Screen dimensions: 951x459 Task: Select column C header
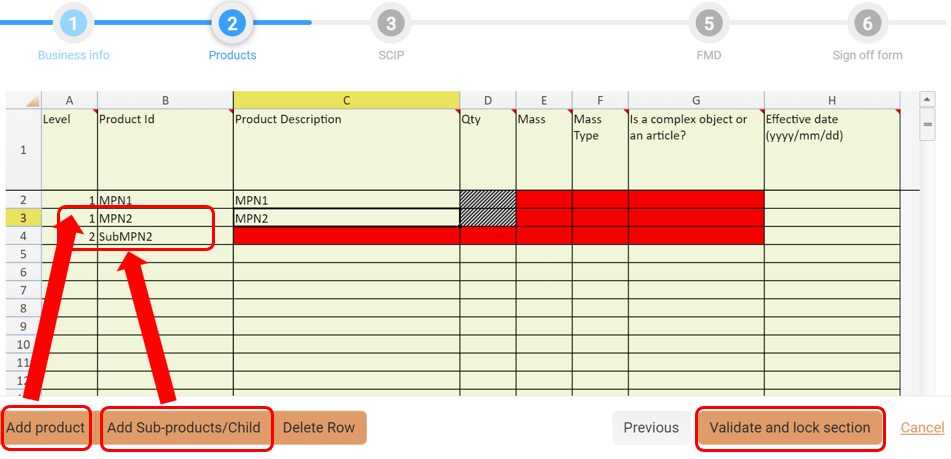click(346, 100)
